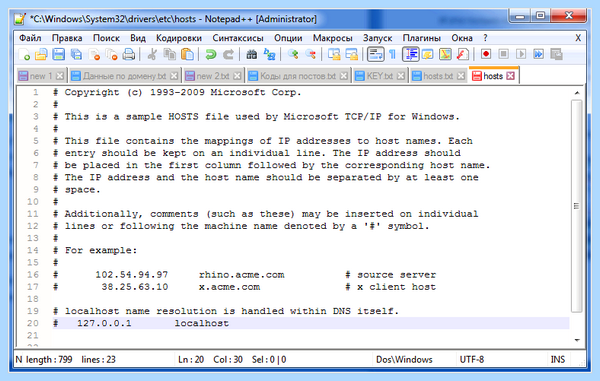Open the Вид menu

click(138, 38)
